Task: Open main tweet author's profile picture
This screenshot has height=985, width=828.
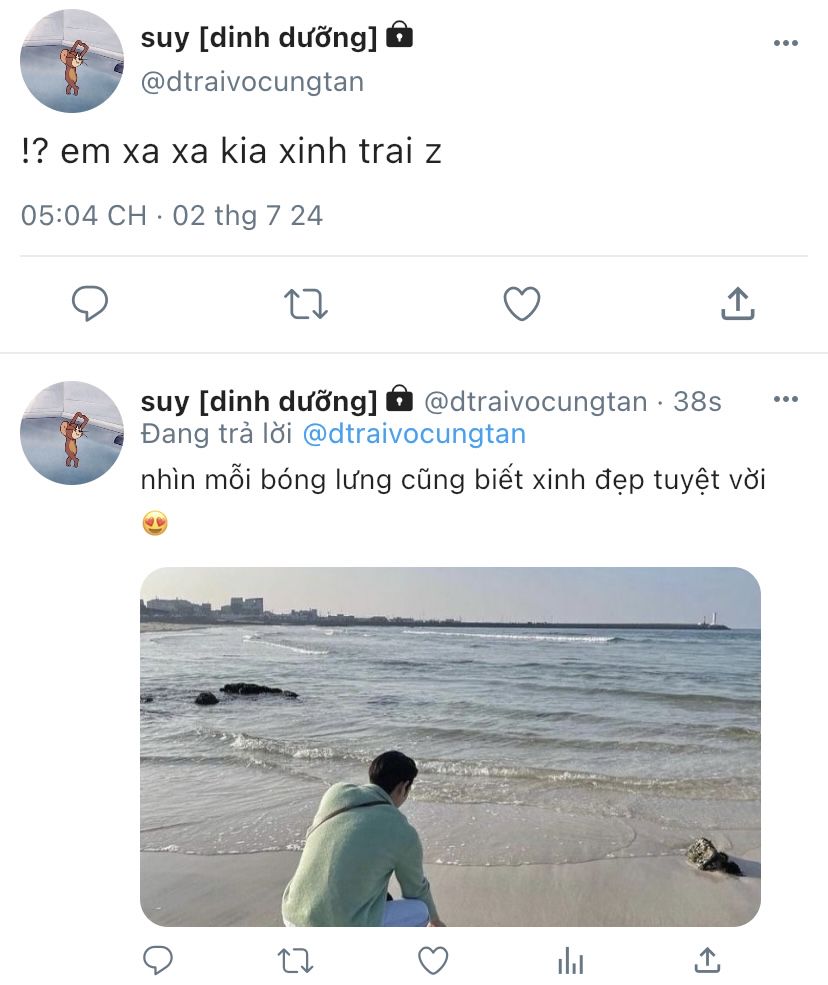Action: (72, 61)
